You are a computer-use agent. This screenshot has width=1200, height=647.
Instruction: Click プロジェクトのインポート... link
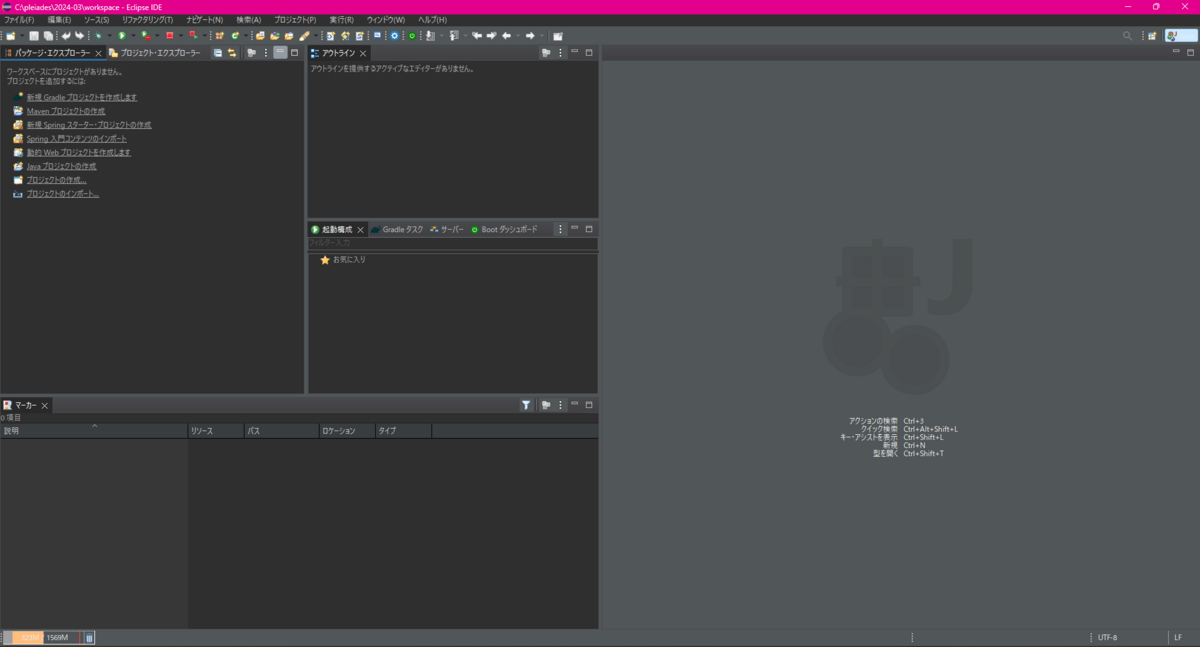(x=63, y=194)
